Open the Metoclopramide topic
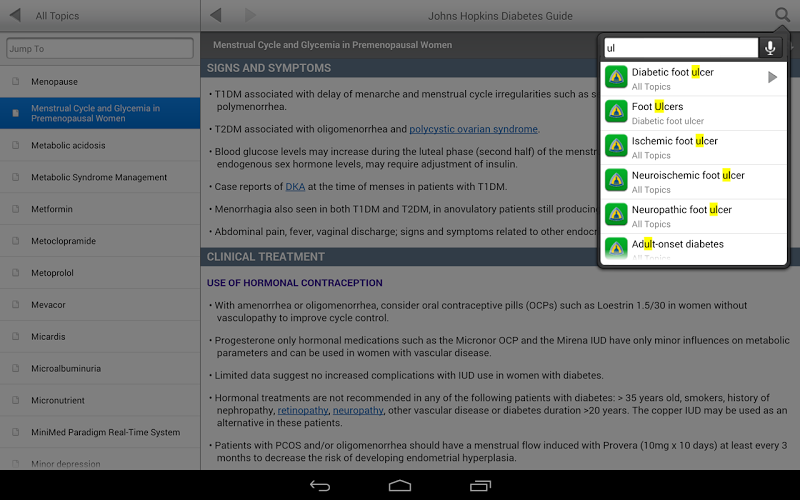This screenshot has height=500, width=800. (x=100, y=241)
